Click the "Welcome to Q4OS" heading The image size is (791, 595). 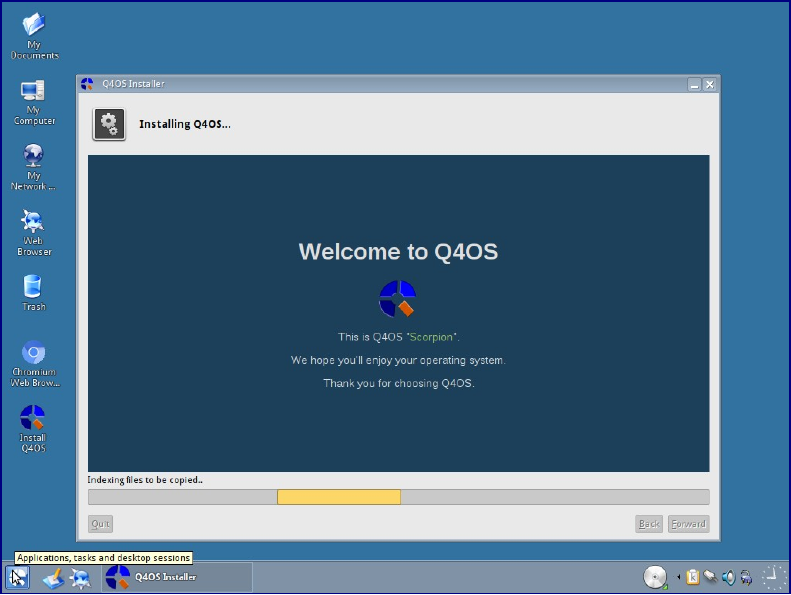coord(398,251)
